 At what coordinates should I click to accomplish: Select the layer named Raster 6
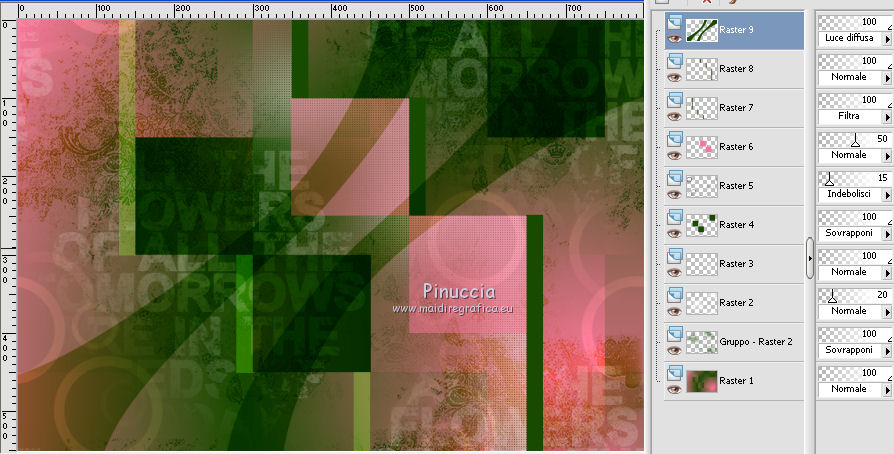736,147
